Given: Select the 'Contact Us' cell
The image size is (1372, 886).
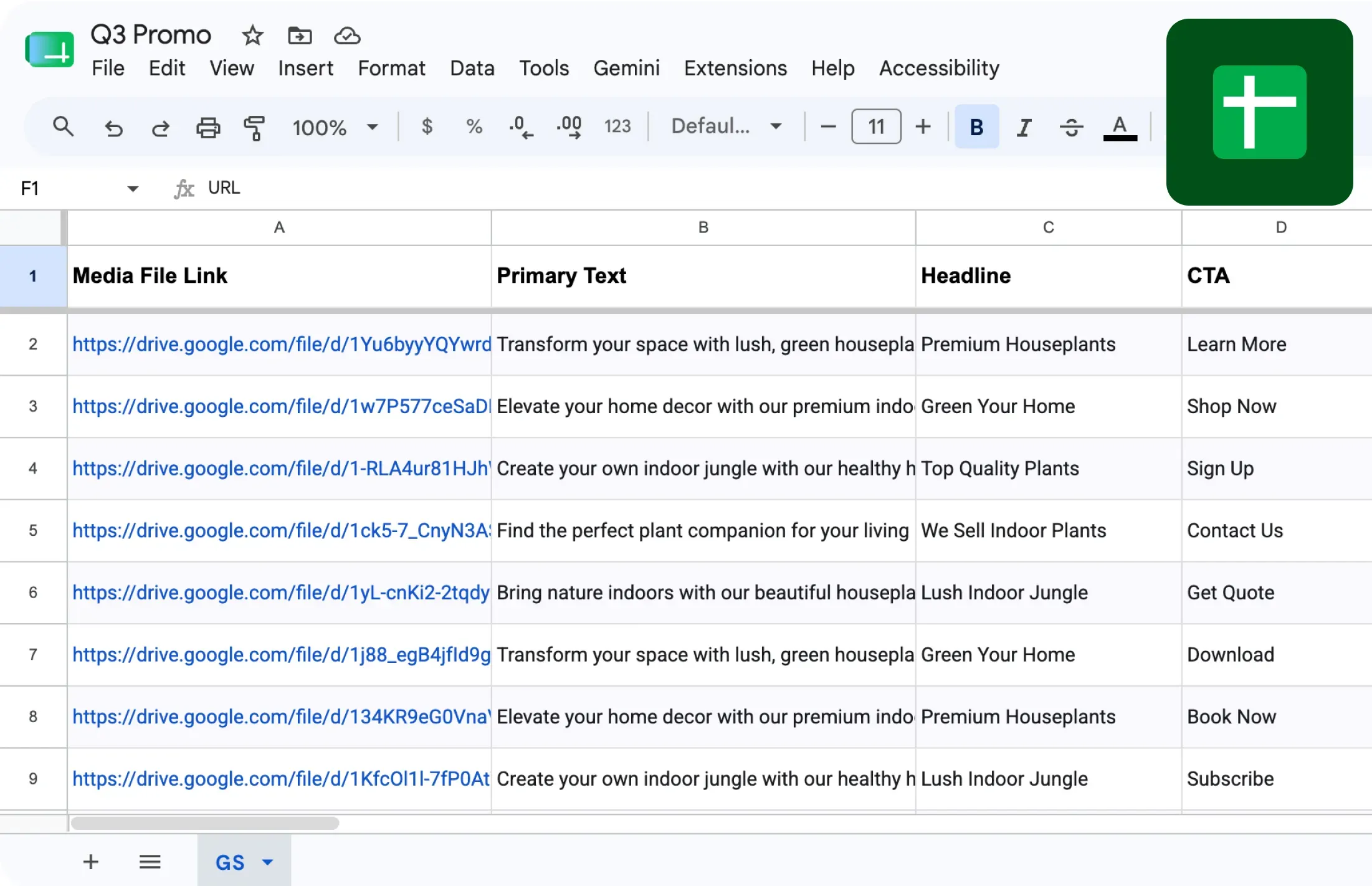Looking at the screenshot, I should (x=1277, y=530).
